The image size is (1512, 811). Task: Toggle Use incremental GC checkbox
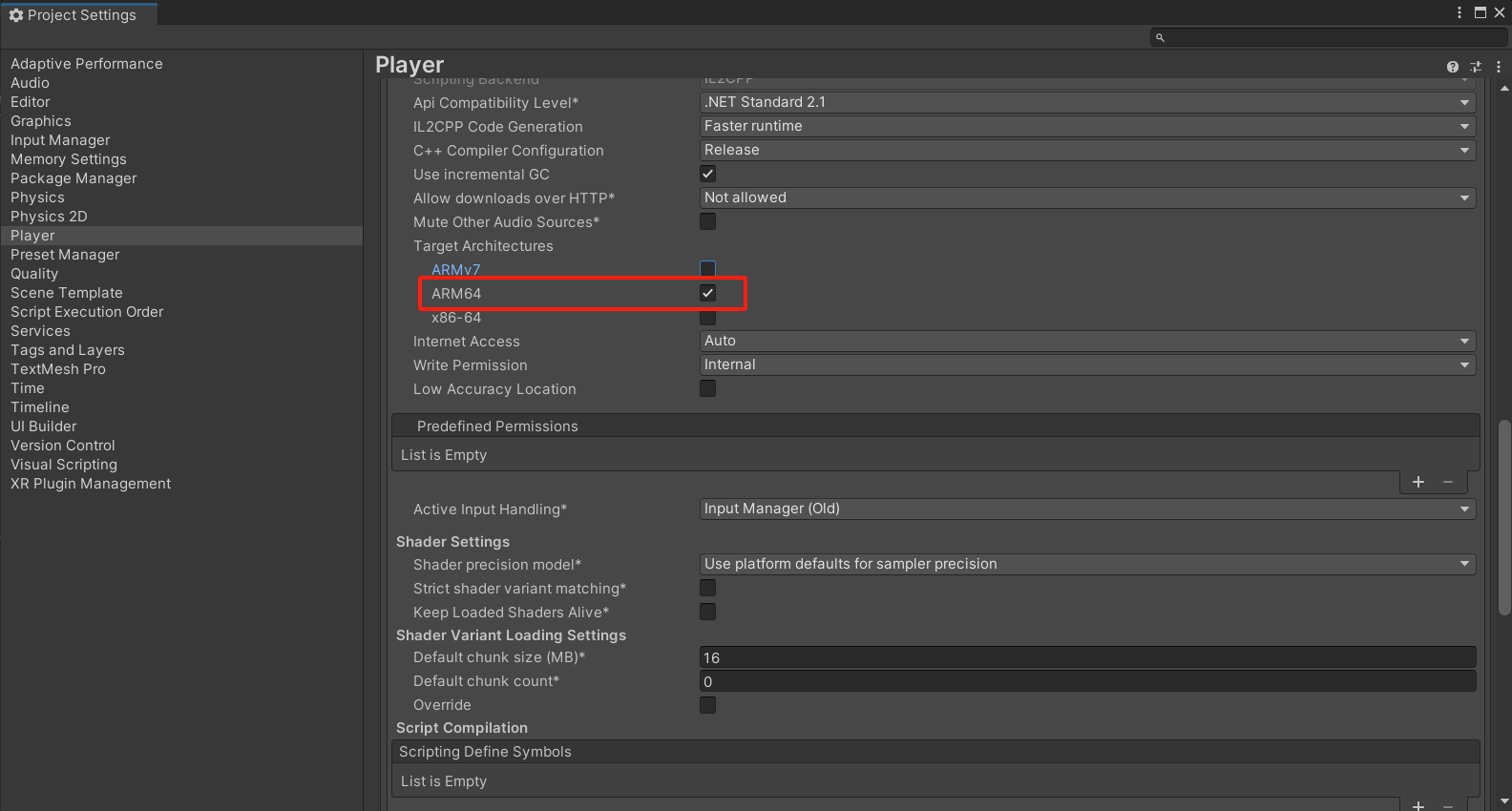coord(707,174)
